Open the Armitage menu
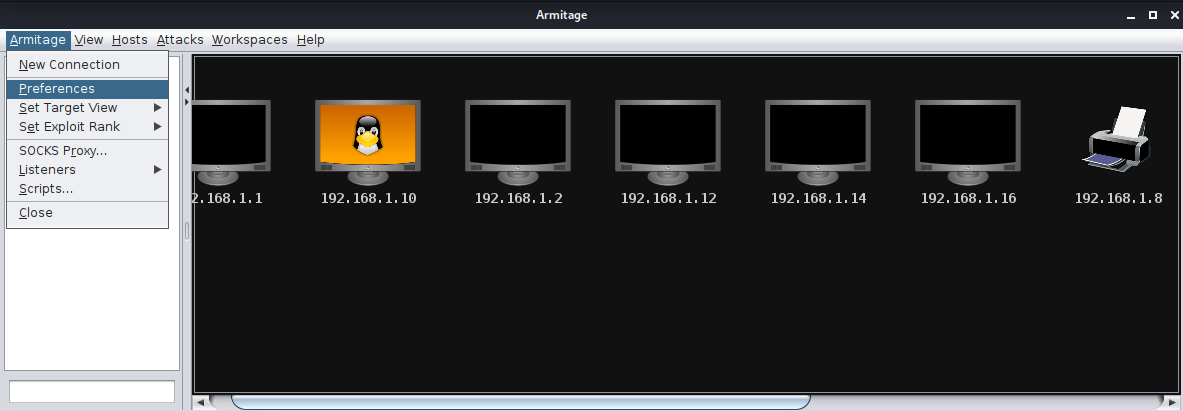This screenshot has width=1183, height=411. [x=38, y=40]
